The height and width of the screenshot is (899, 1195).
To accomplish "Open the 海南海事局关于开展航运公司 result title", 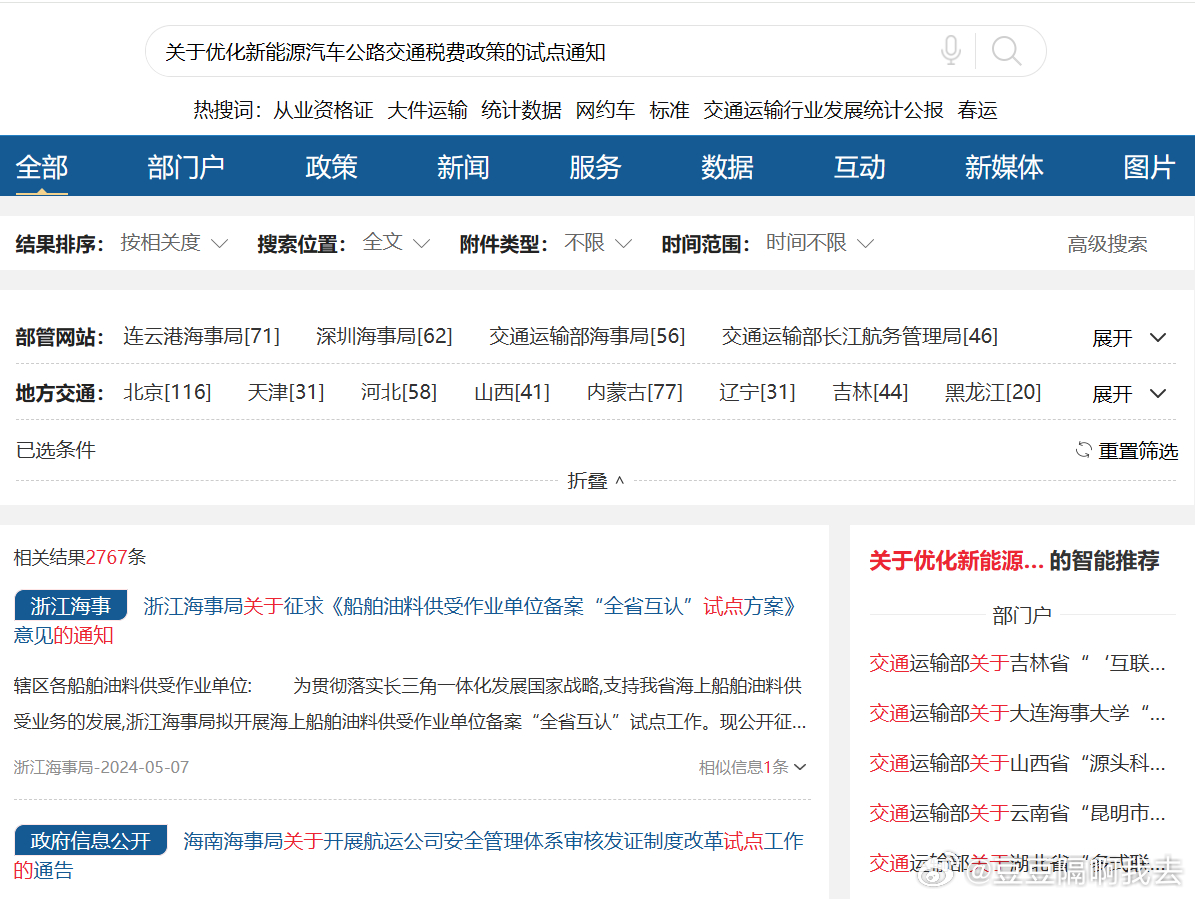I will [493, 841].
